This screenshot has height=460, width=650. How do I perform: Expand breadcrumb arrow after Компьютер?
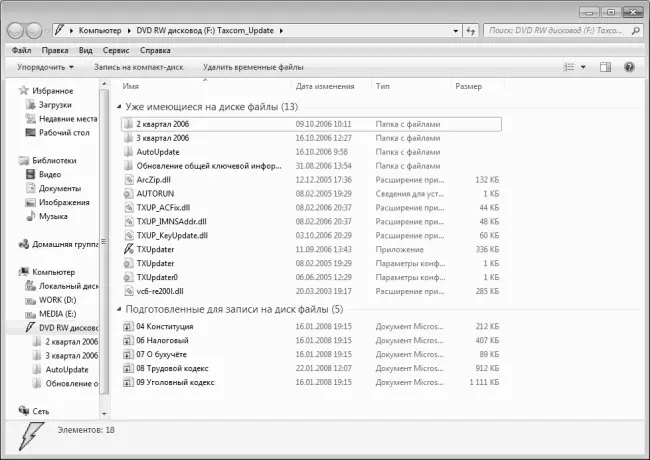[129, 31]
